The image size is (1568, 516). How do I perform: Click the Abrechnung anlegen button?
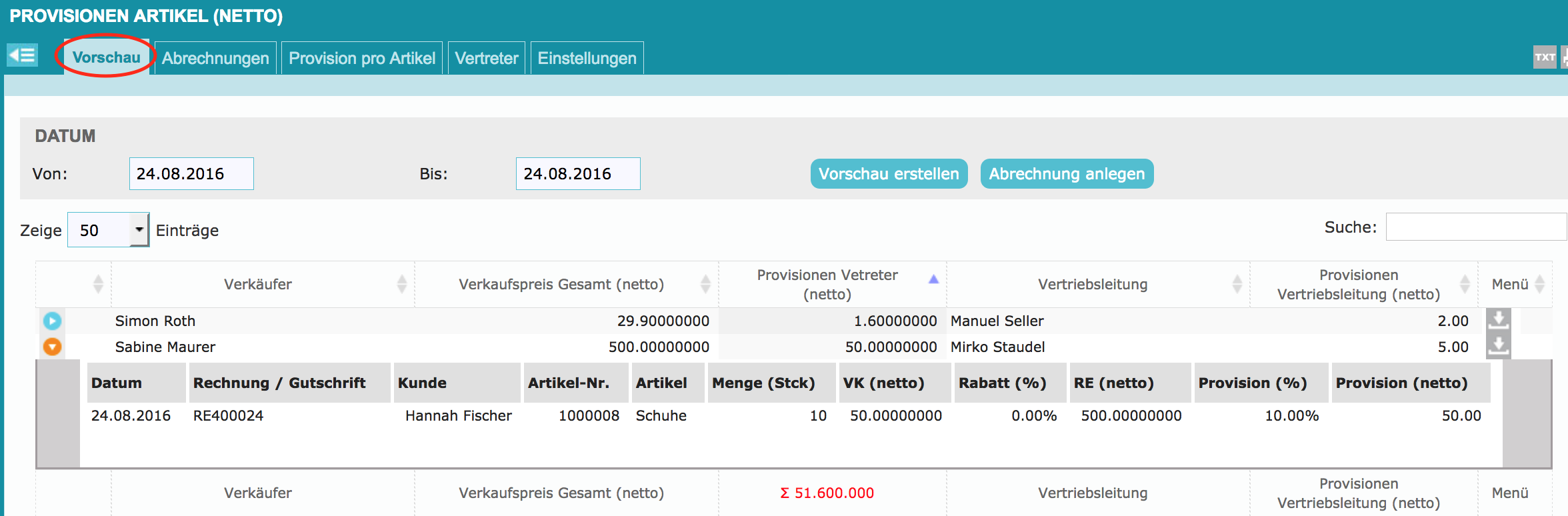(x=1066, y=174)
